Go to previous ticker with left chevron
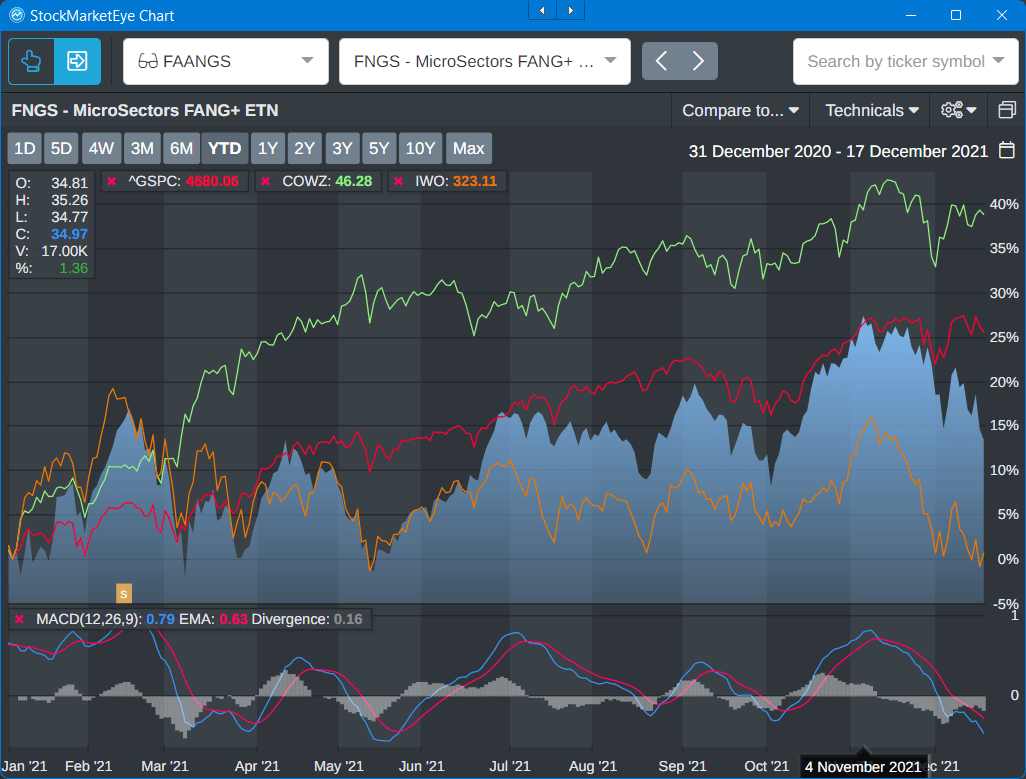Viewport: 1026px width, 779px height. (x=661, y=61)
